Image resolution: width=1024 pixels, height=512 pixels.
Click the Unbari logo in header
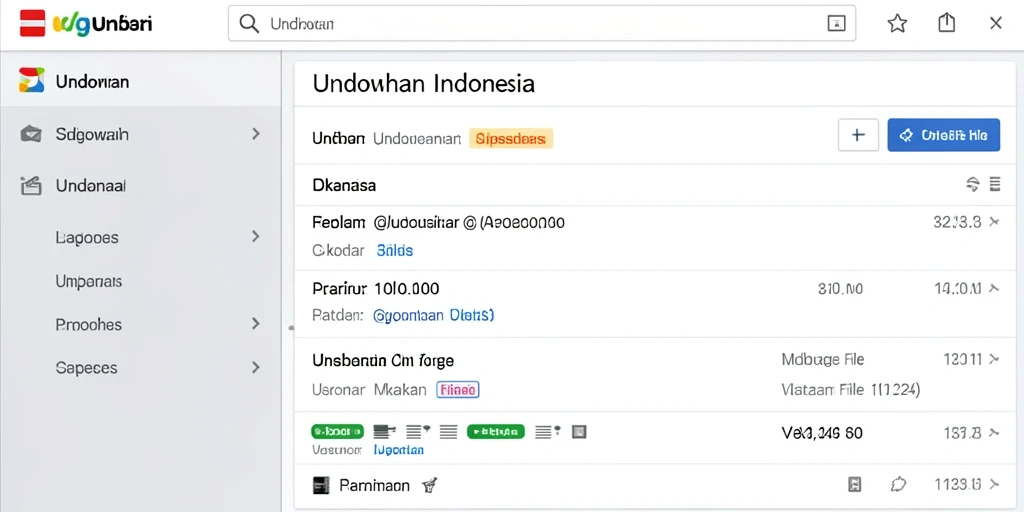[x=102, y=24]
